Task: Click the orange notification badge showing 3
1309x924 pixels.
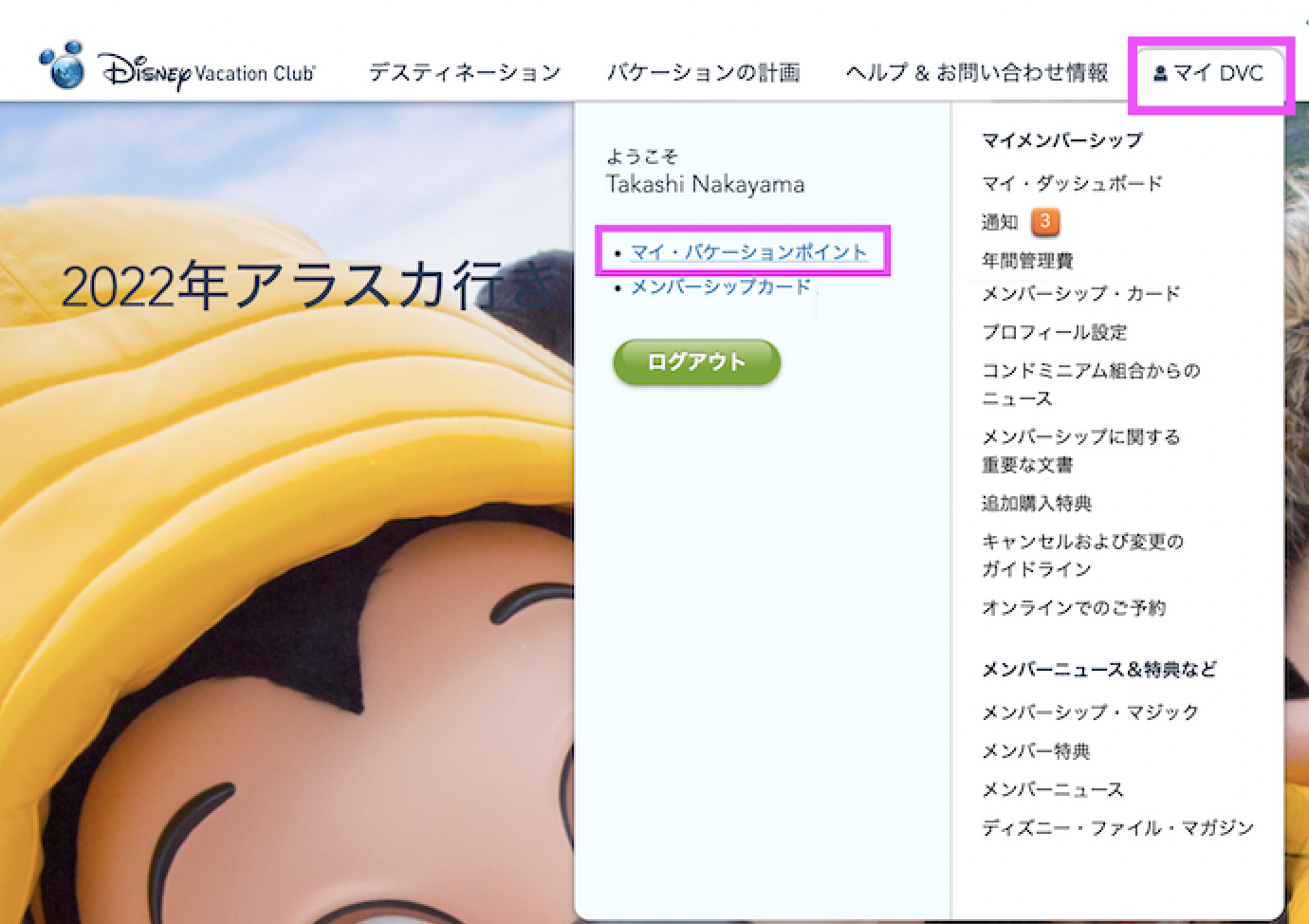Action: pyautogui.click(x=1045, y=221)
